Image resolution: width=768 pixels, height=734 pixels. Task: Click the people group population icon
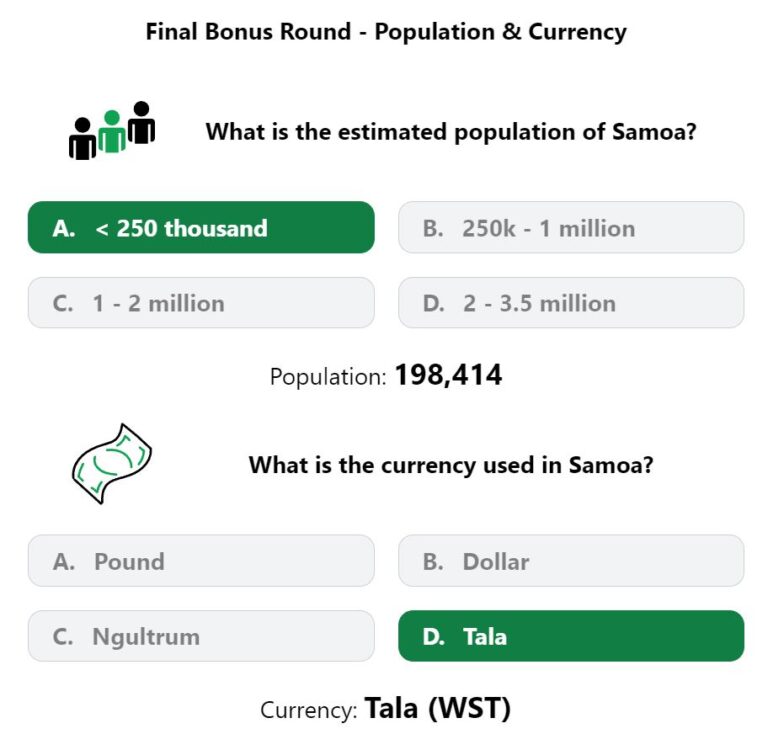tap(112, 131)
